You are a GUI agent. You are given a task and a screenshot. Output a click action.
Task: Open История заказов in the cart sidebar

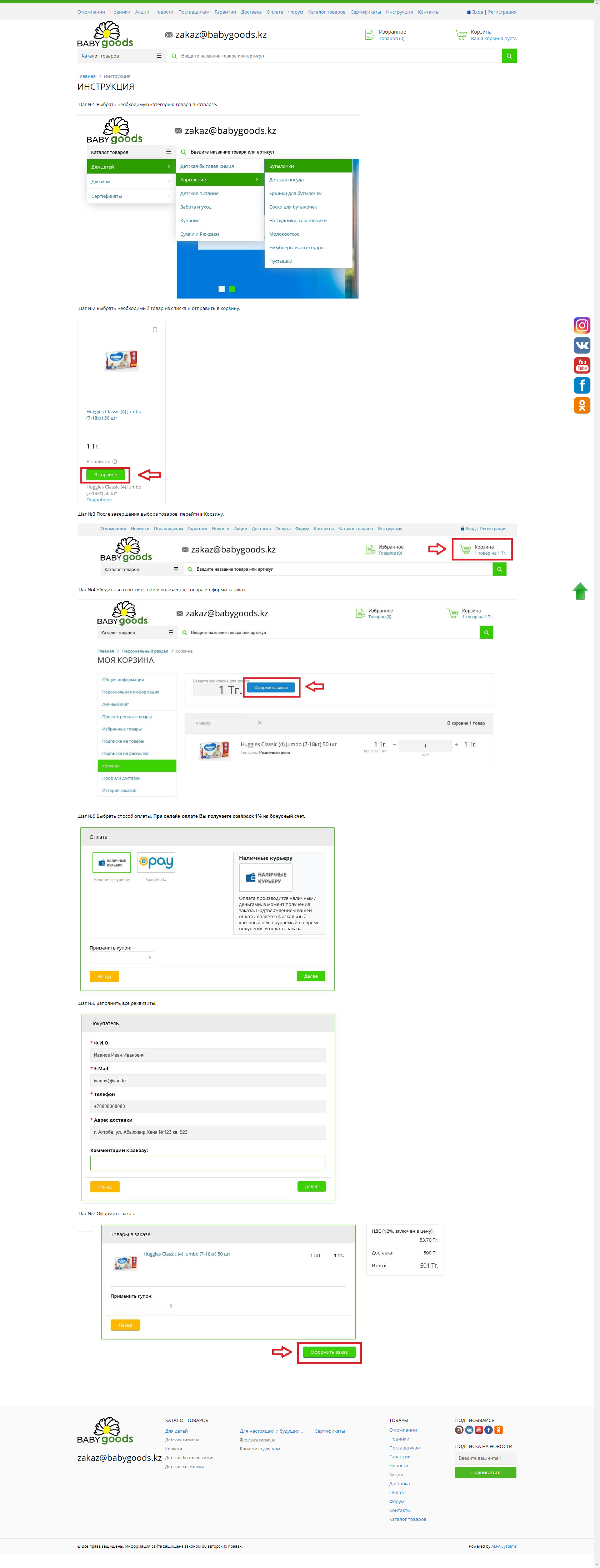click(x=119, y=791)
